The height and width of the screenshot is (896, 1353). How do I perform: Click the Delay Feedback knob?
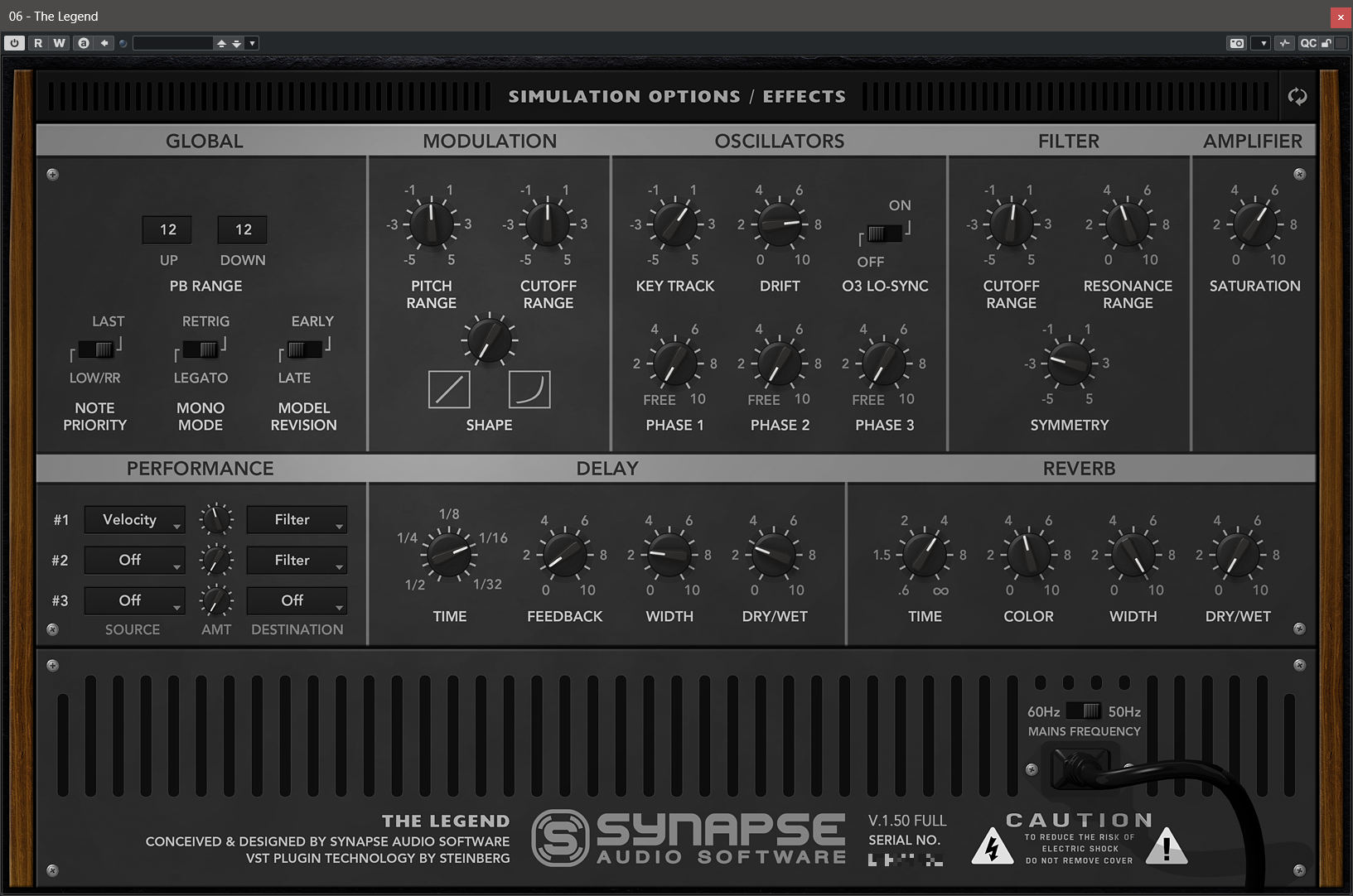[564, 555]
